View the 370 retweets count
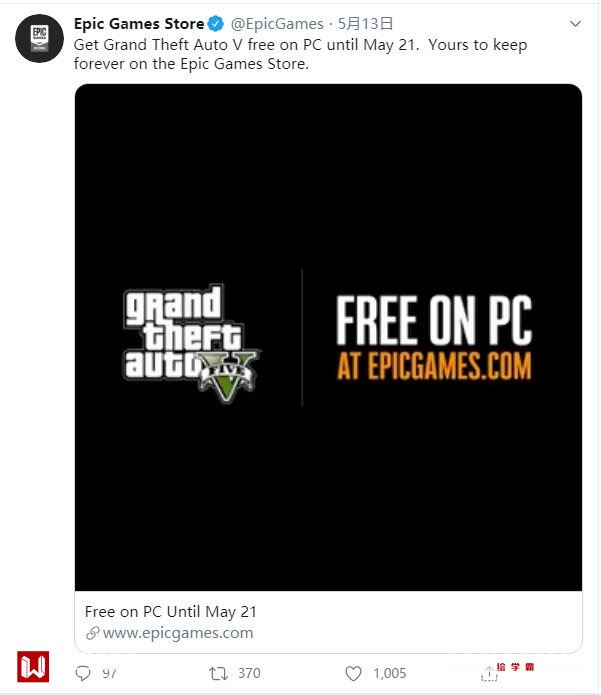The width and height of the screenshot is (601, 695). pos(249,673)
